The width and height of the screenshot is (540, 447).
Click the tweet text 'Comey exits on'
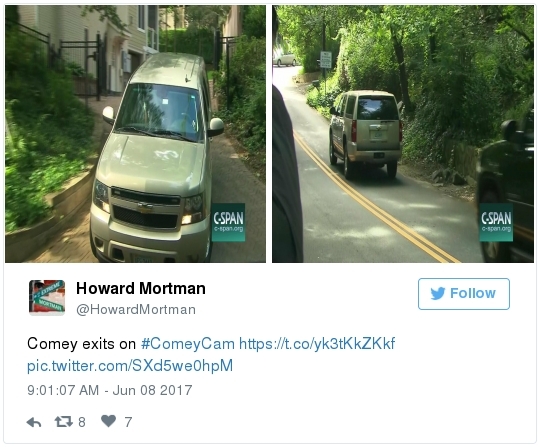coord(81,344)
